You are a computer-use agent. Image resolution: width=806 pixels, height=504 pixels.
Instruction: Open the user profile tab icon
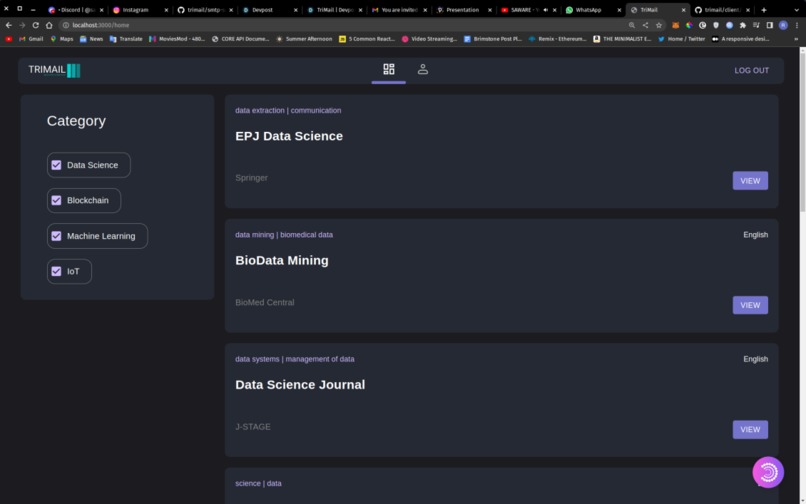(x=423, y=69)
